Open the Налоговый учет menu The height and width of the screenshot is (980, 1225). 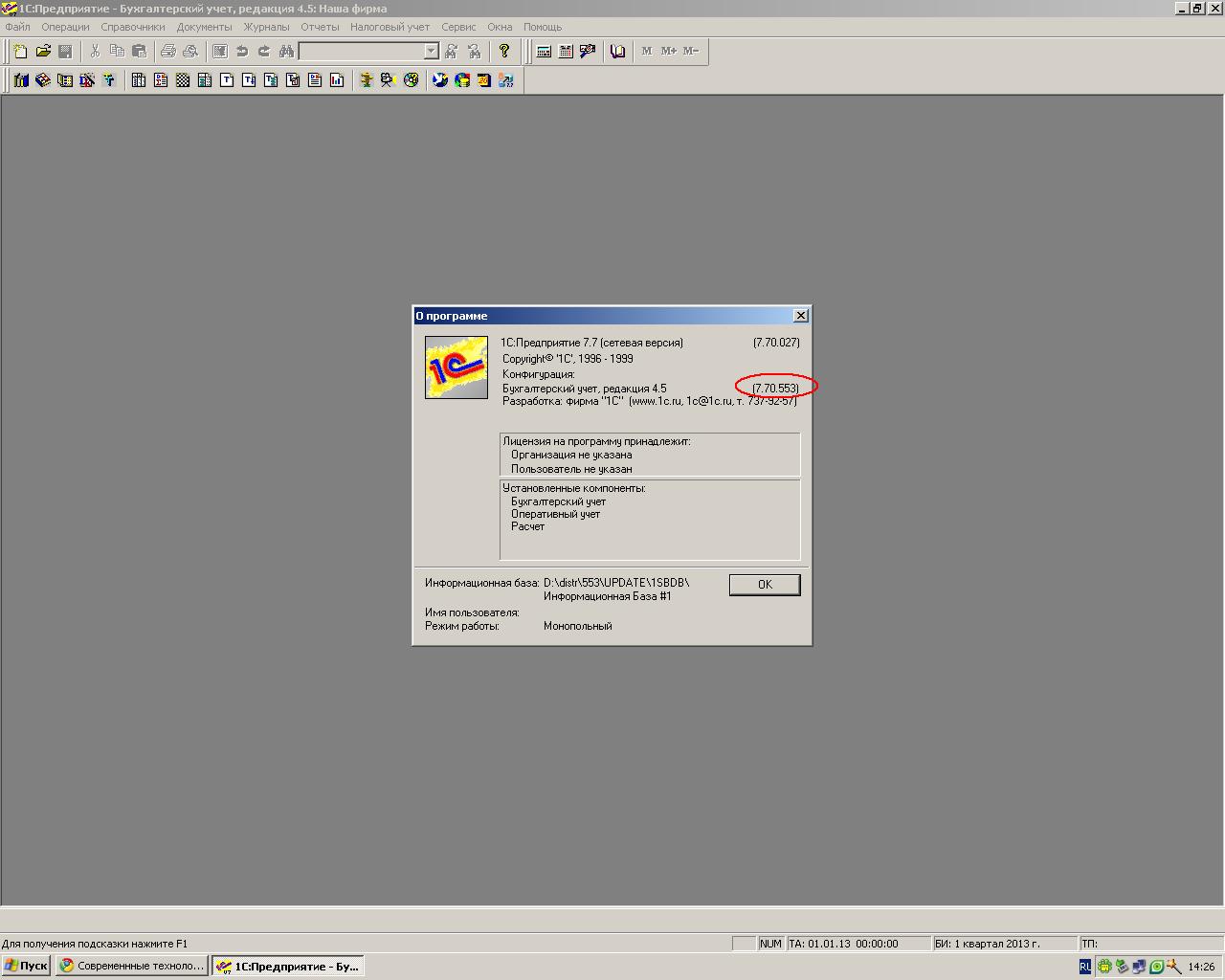pyautogui.click(x=390, y=27)
